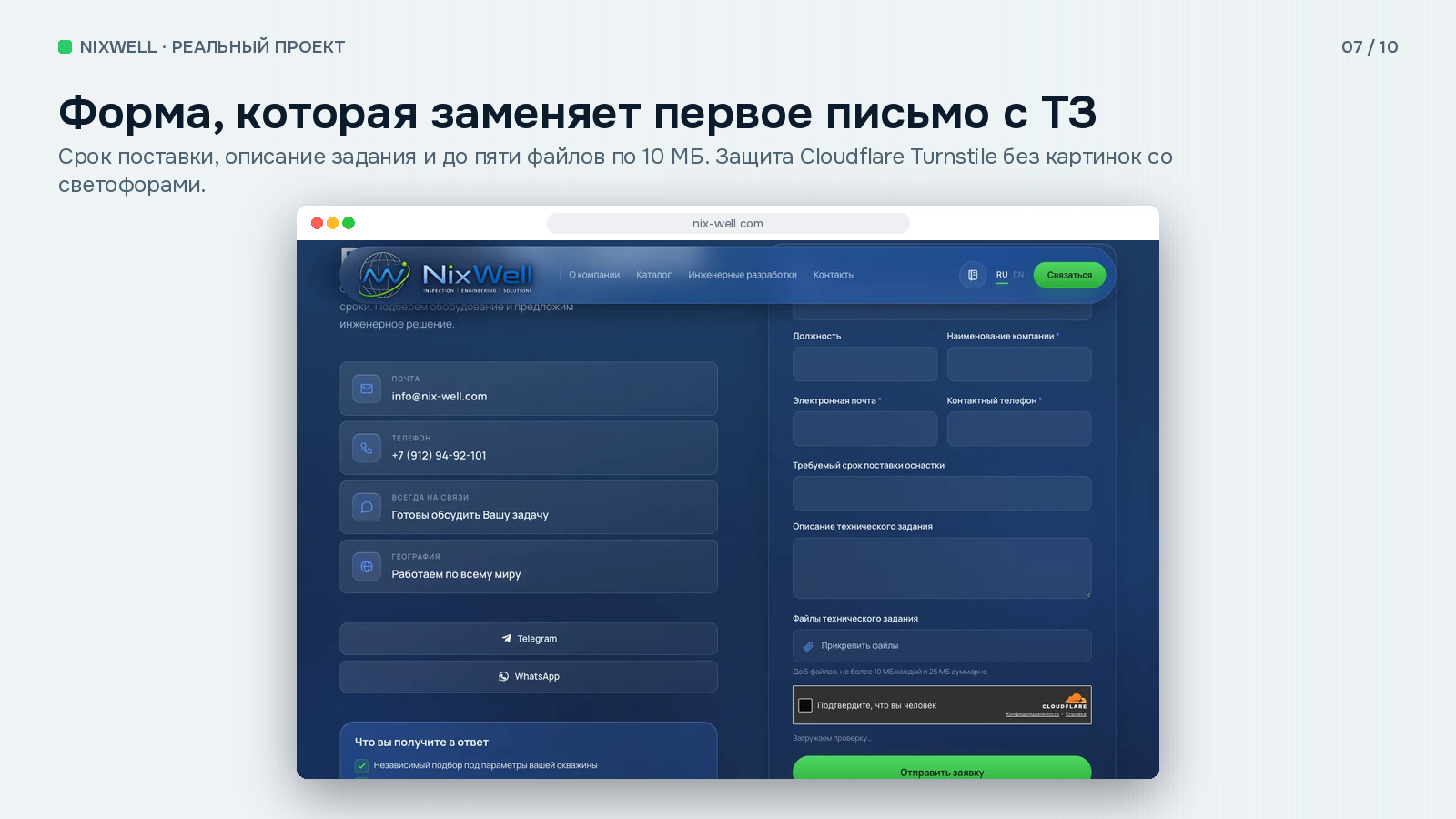Click the phone number +7 (912) 94-92-101
The height and width of the screenshot is (819, 1456).
coord(440,456)
